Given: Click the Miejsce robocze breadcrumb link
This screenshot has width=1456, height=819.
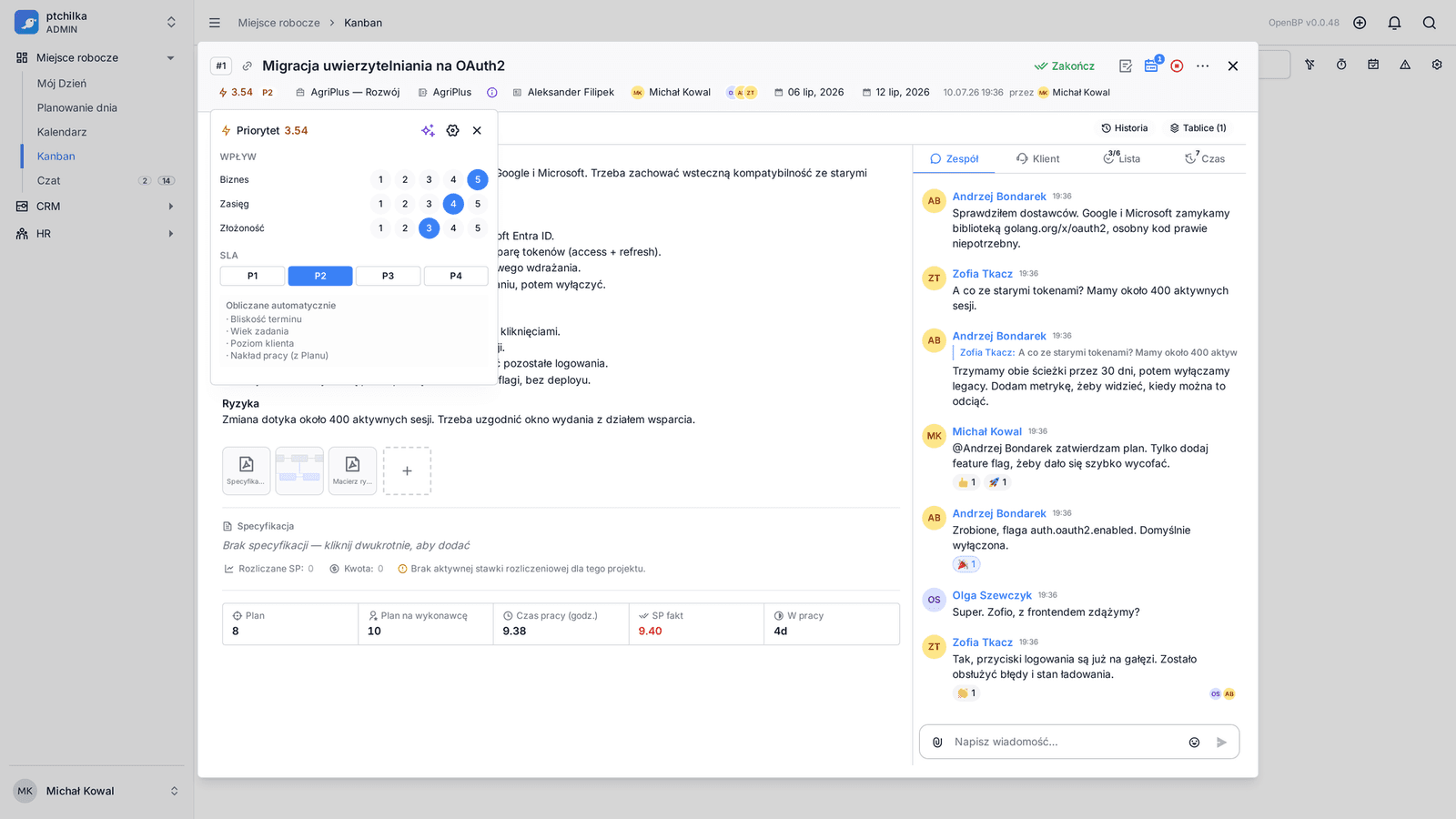Looking at the screenshot, I should [x=278, y=23].
